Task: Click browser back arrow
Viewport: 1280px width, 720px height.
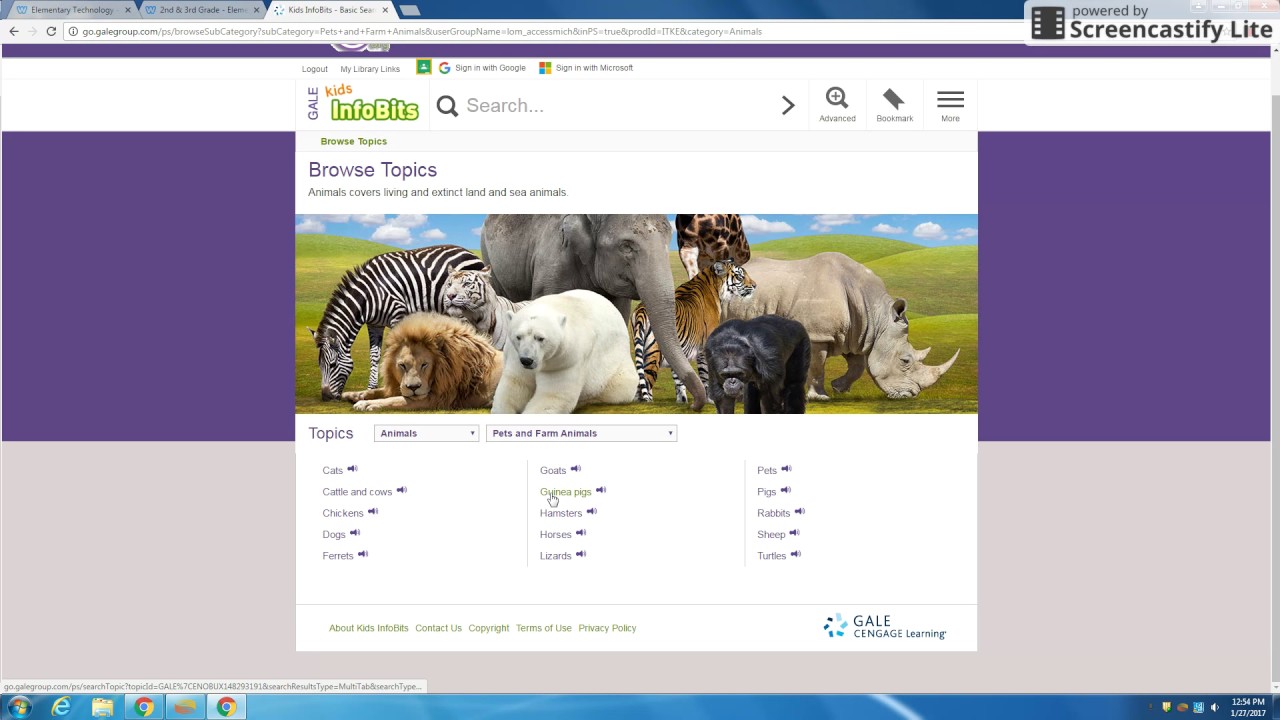Action: pyautogui.click(x=14, y=31)
